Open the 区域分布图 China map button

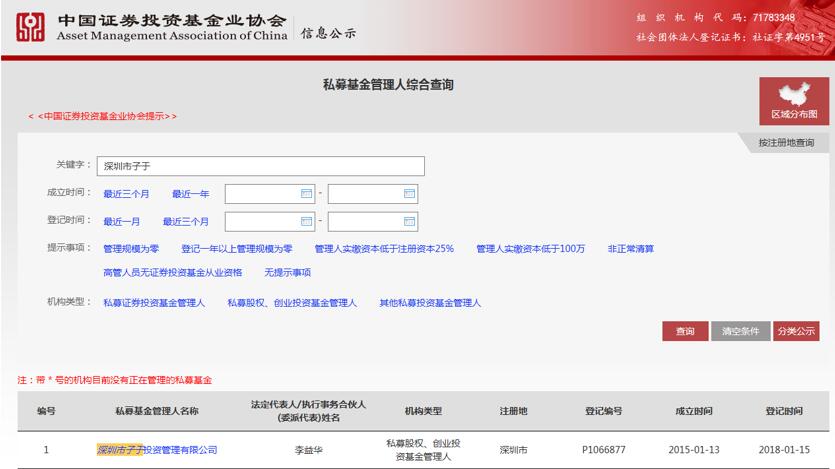pos(794,101)
